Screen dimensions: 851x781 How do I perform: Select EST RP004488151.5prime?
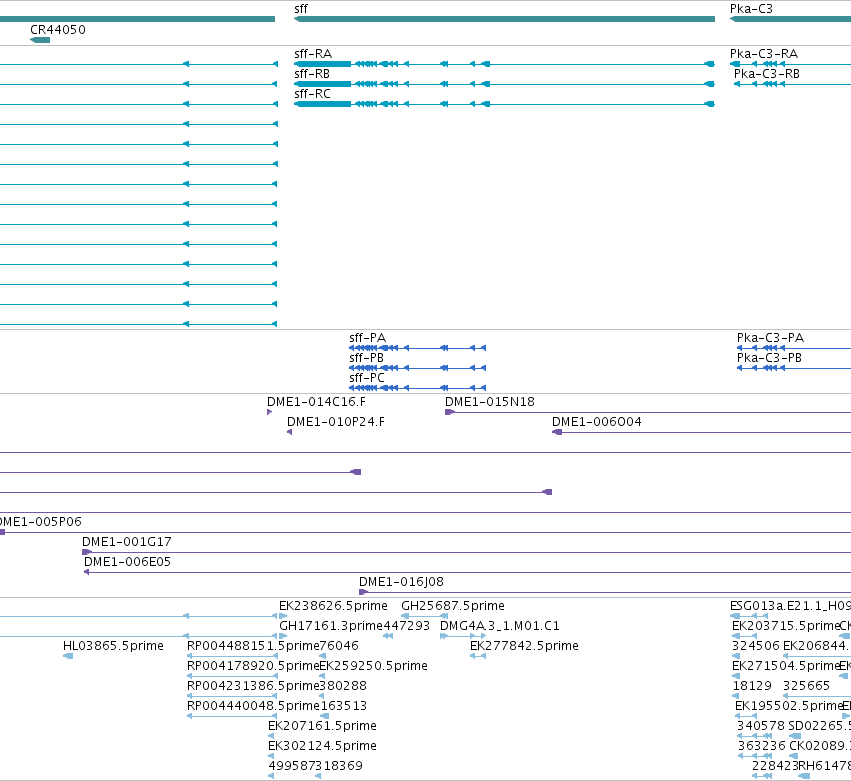pos(253,646)
